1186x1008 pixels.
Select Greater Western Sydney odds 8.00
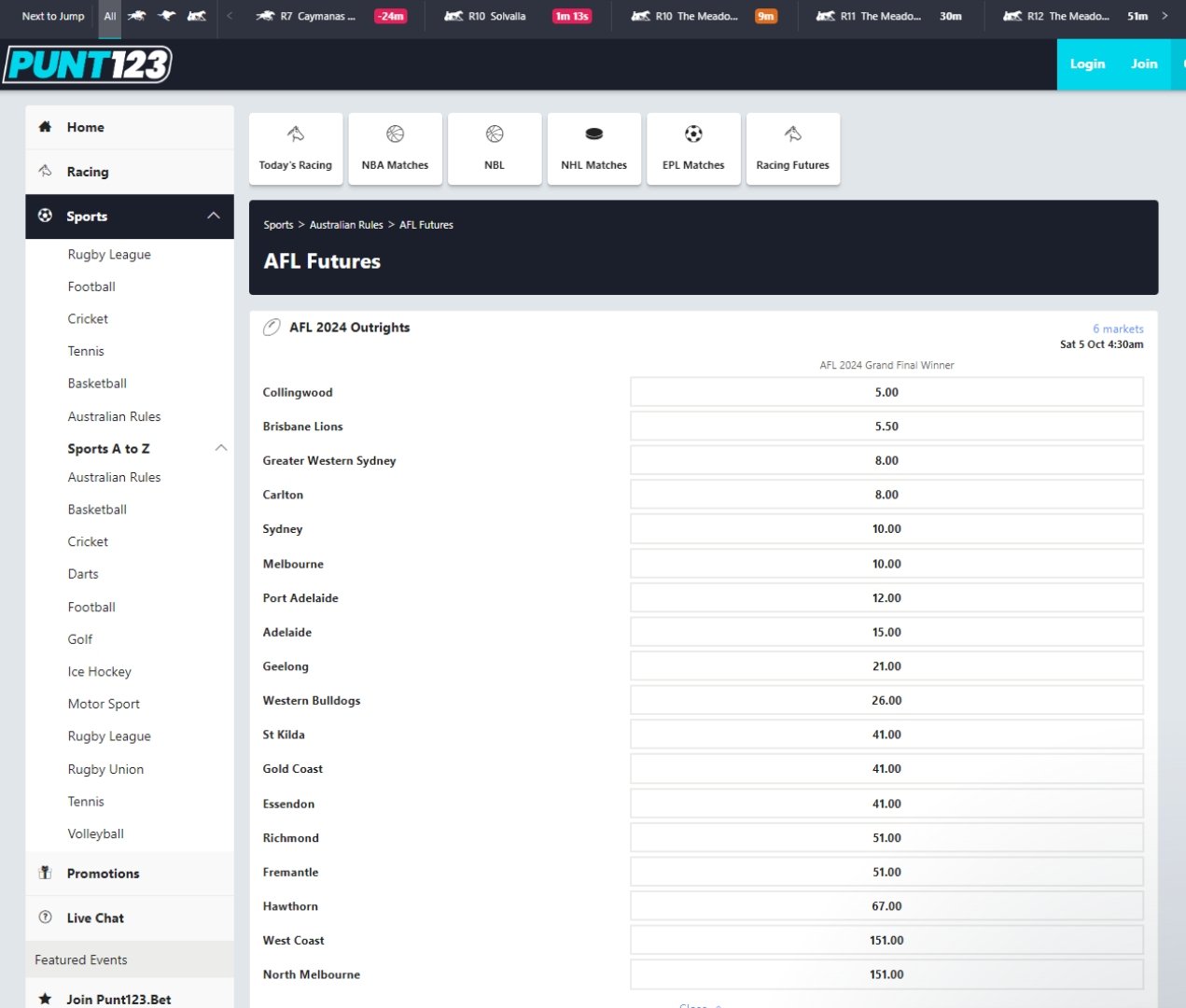coord(886,460)
